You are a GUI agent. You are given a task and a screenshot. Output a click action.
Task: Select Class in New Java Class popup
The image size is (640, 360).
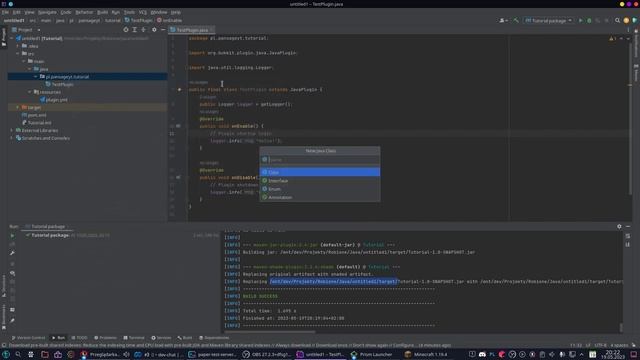coord(320,172)
